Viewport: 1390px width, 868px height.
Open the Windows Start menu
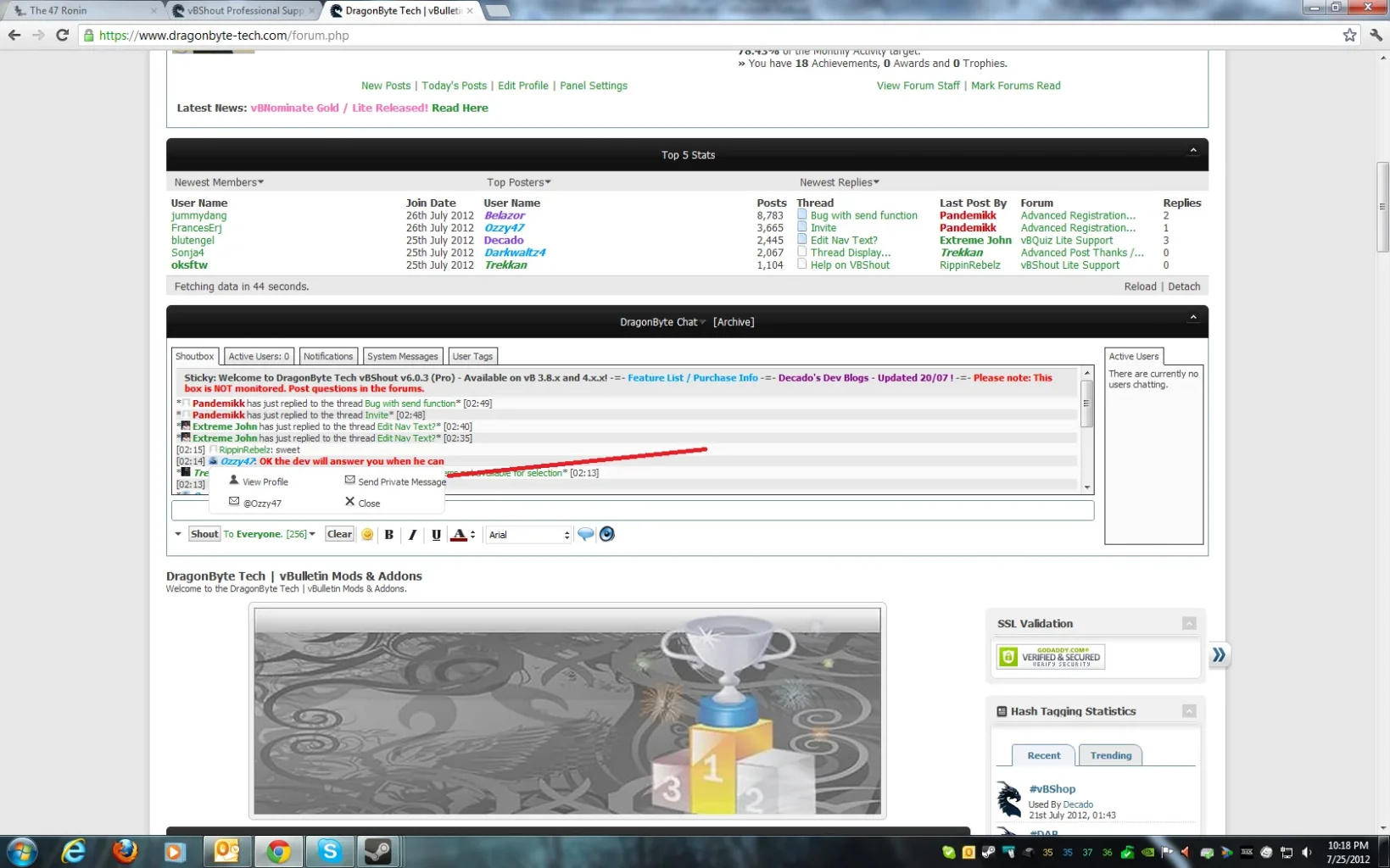click(x=21, y=851)
